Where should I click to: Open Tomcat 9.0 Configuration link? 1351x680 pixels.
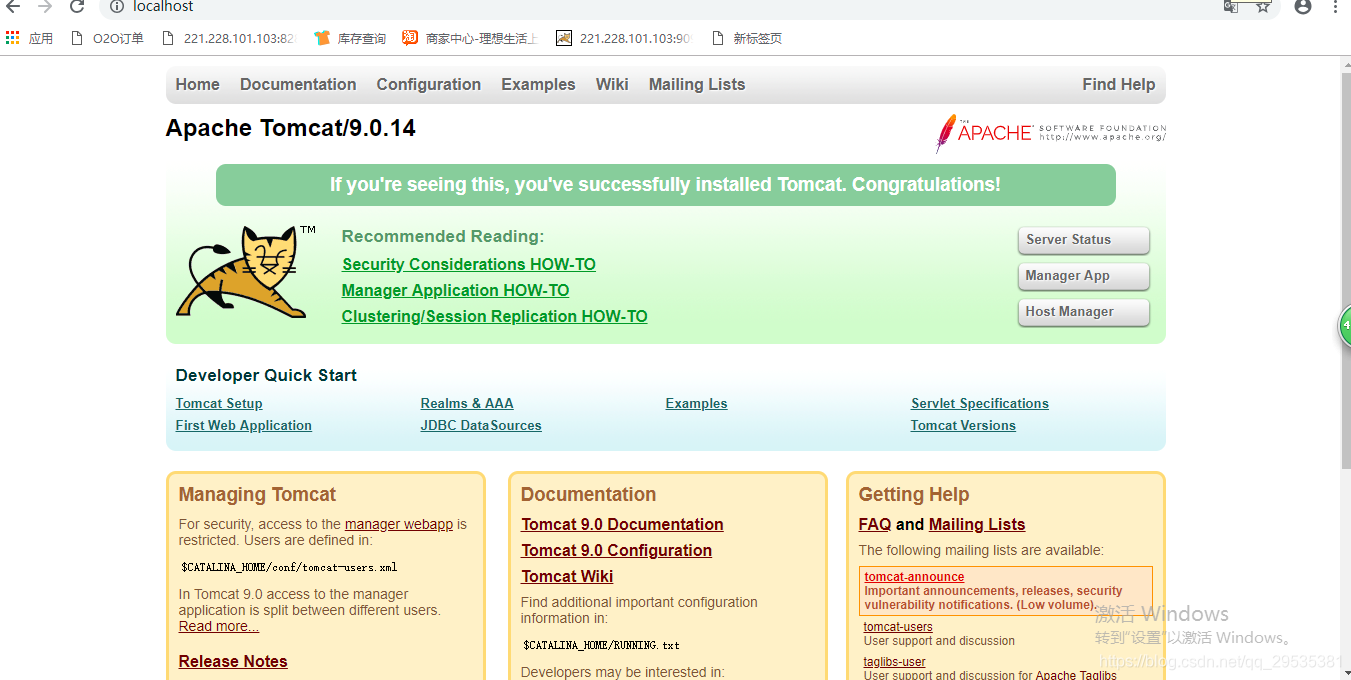pyautogui.click(x=616, y=551)
